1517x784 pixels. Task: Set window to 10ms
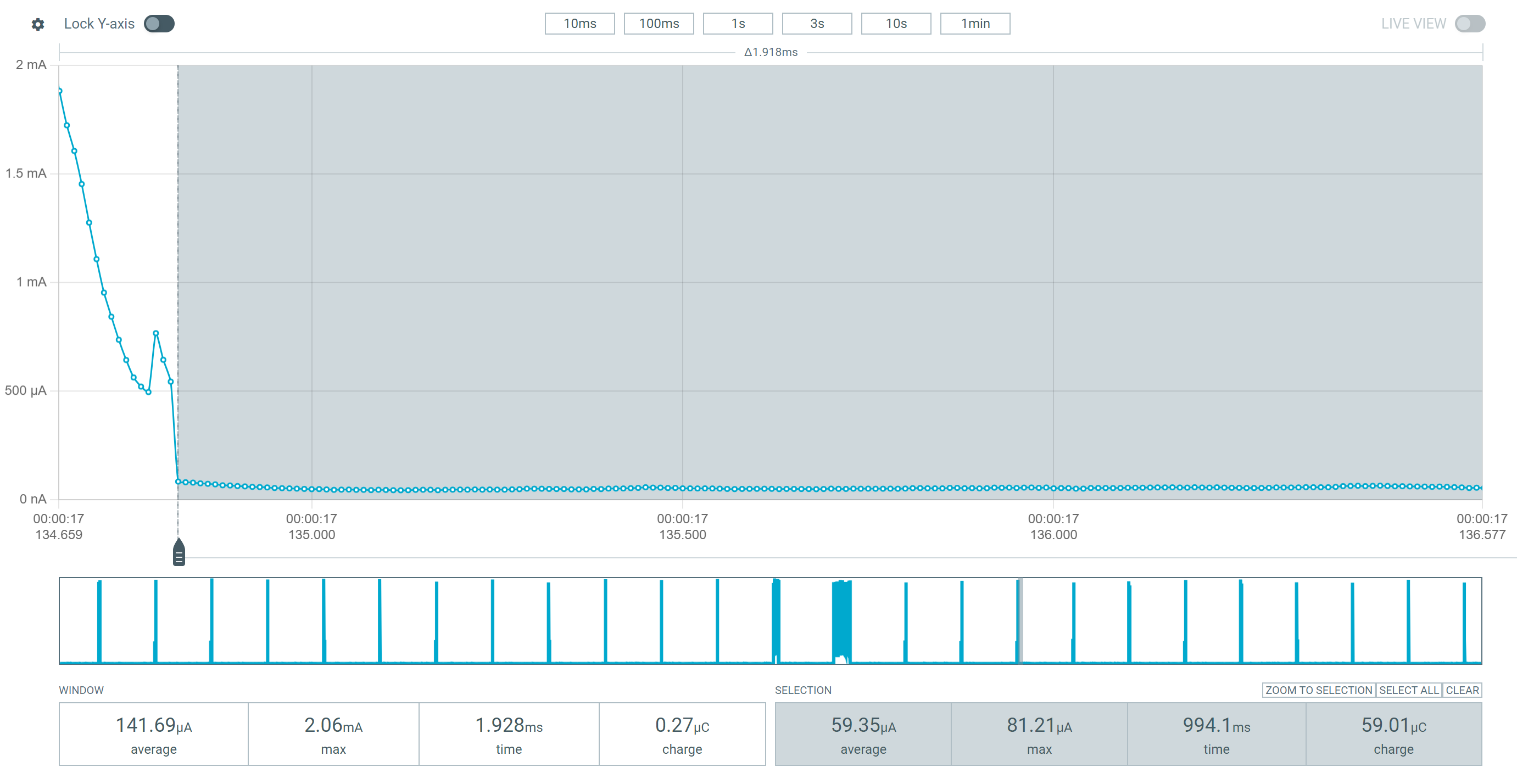(579, 24)
